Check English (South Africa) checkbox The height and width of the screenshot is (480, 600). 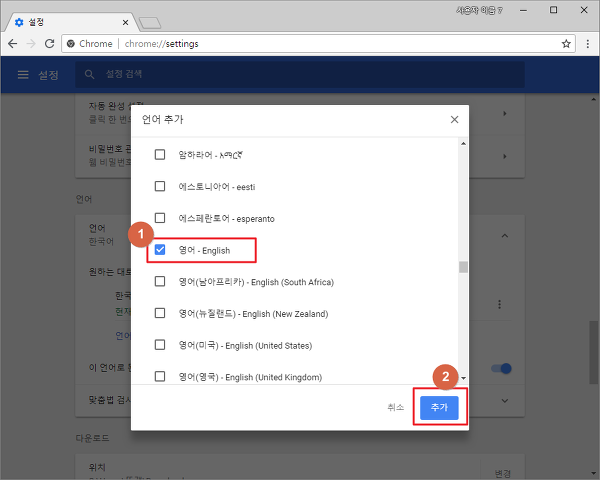click(x=160, y=282)
